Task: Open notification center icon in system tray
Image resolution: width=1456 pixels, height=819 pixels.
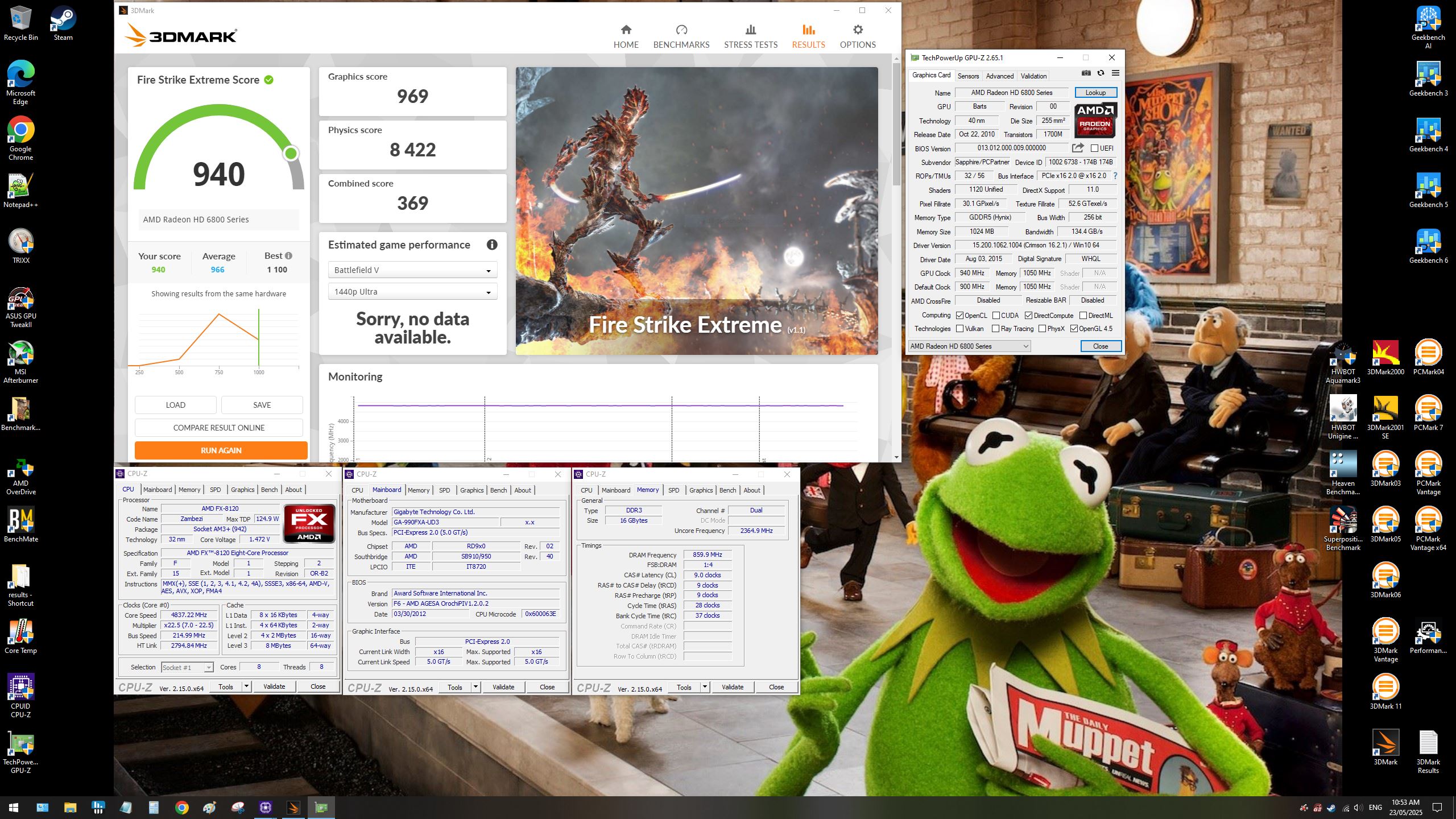Action: 1437,807
